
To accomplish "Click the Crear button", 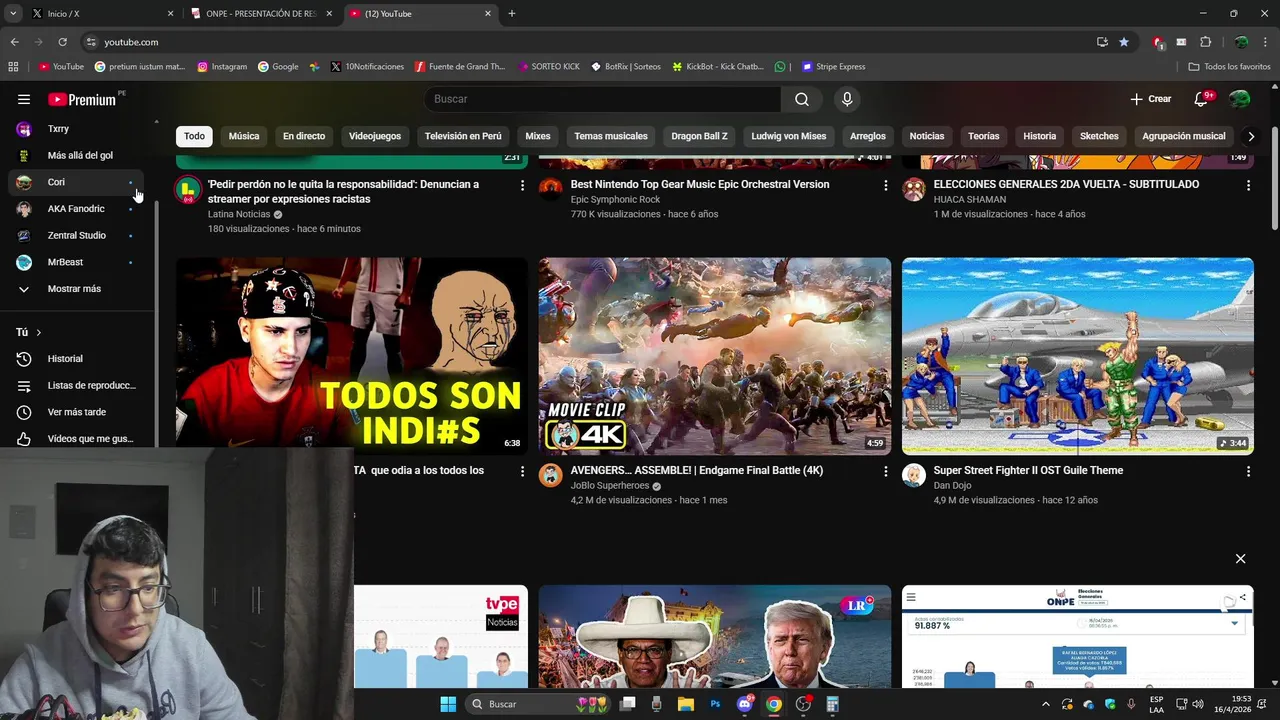I will (1151, 99).
